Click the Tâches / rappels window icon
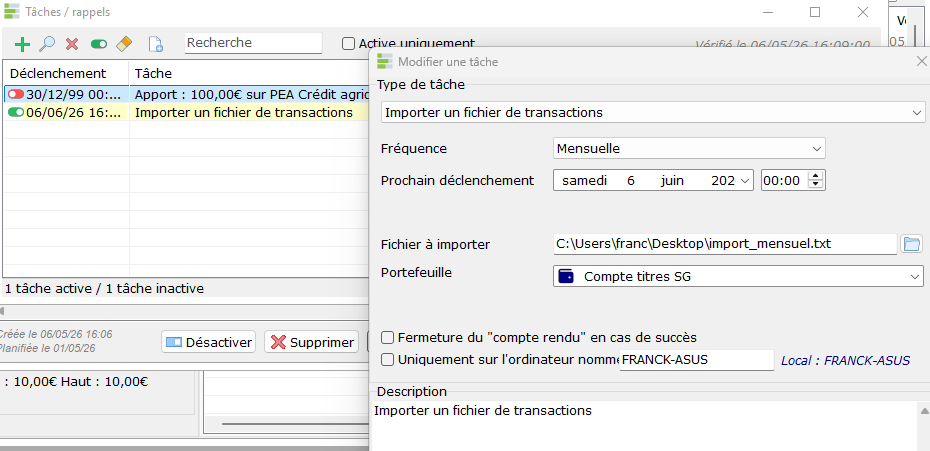Viewport: 930px width, 451px height. pyautogui.click(x=12, y=11)
